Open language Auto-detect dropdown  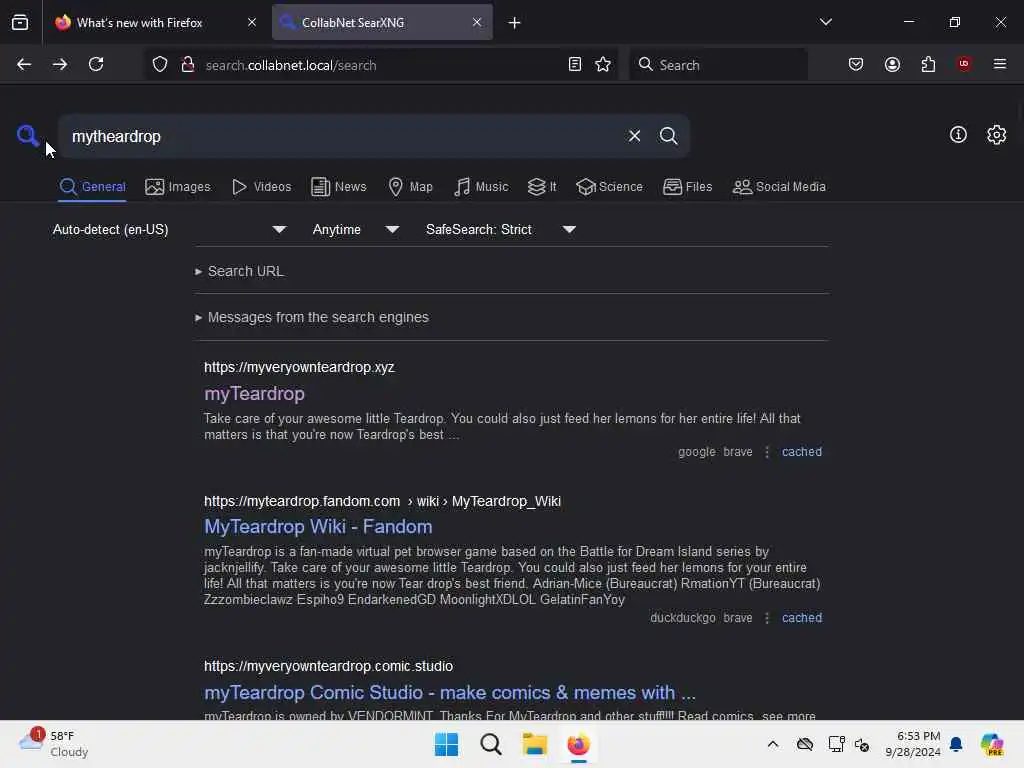169,229
